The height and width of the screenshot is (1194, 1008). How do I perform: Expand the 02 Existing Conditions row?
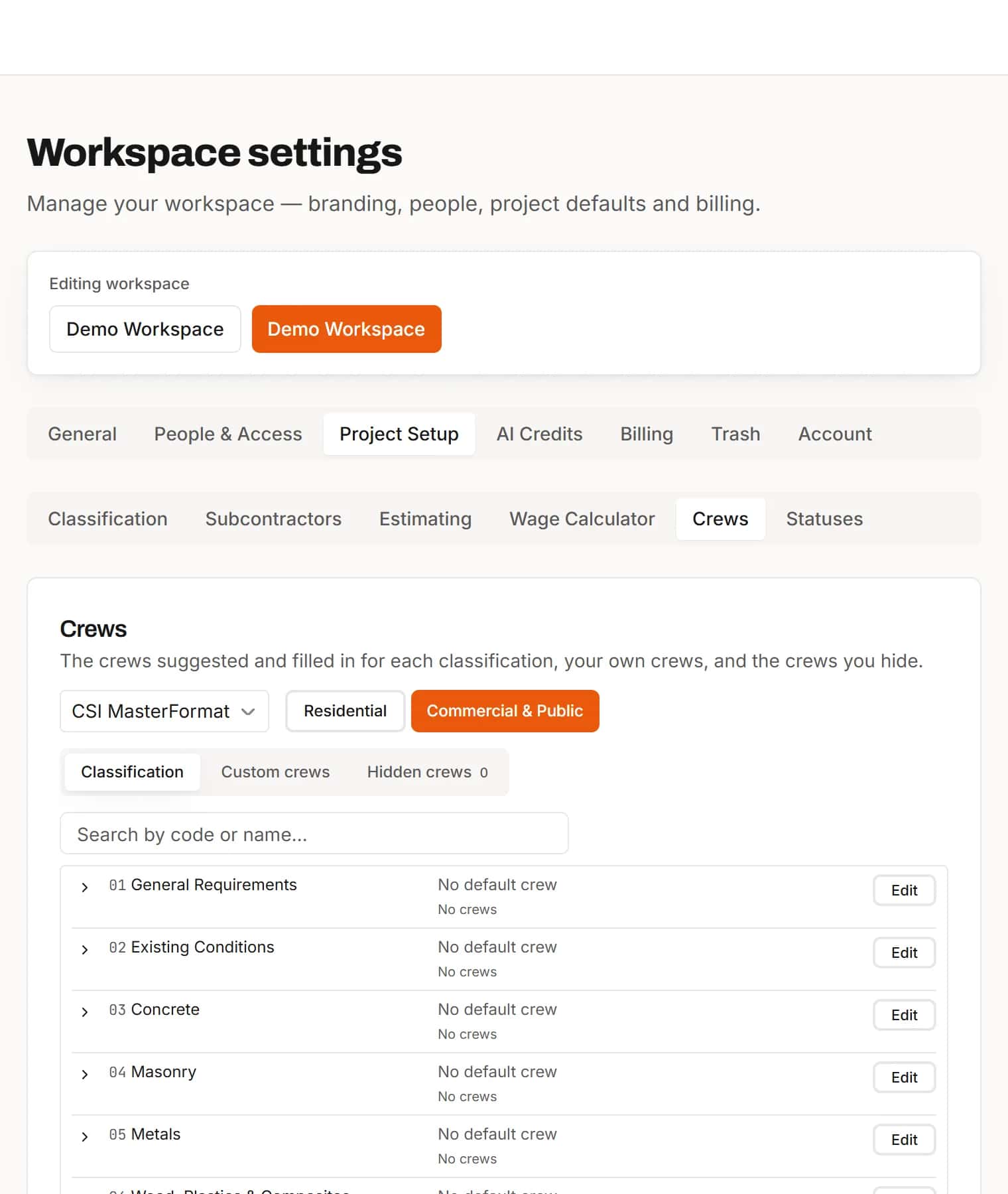click(x=84, y=950)
